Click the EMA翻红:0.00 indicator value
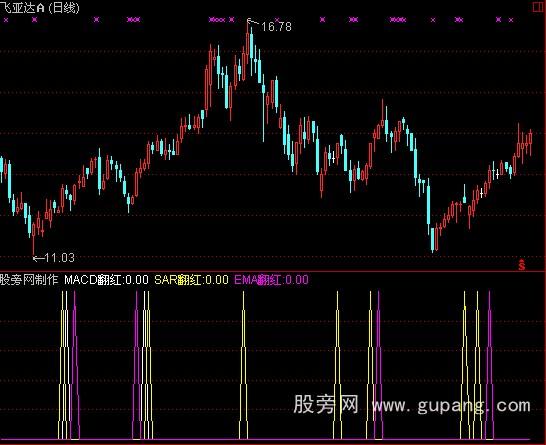 click(x=271, y=280)
